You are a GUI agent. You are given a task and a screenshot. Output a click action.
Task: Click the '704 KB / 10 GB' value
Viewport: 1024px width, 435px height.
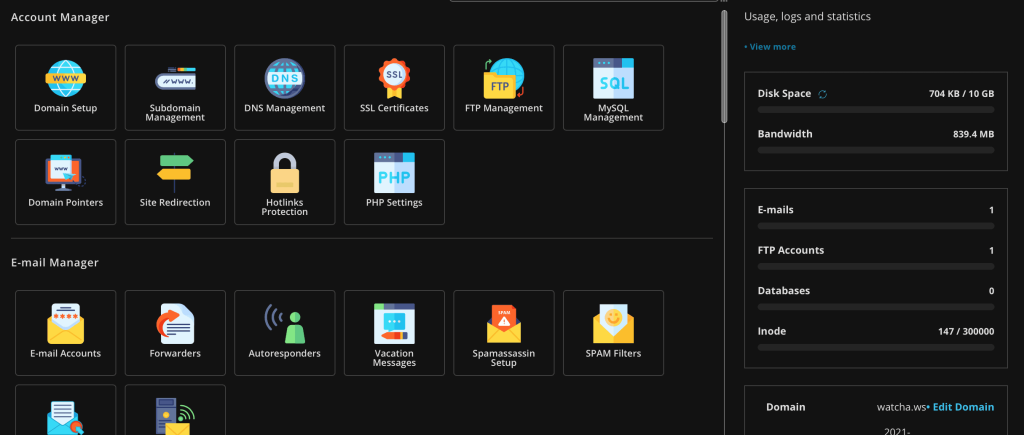click(961, 94)
